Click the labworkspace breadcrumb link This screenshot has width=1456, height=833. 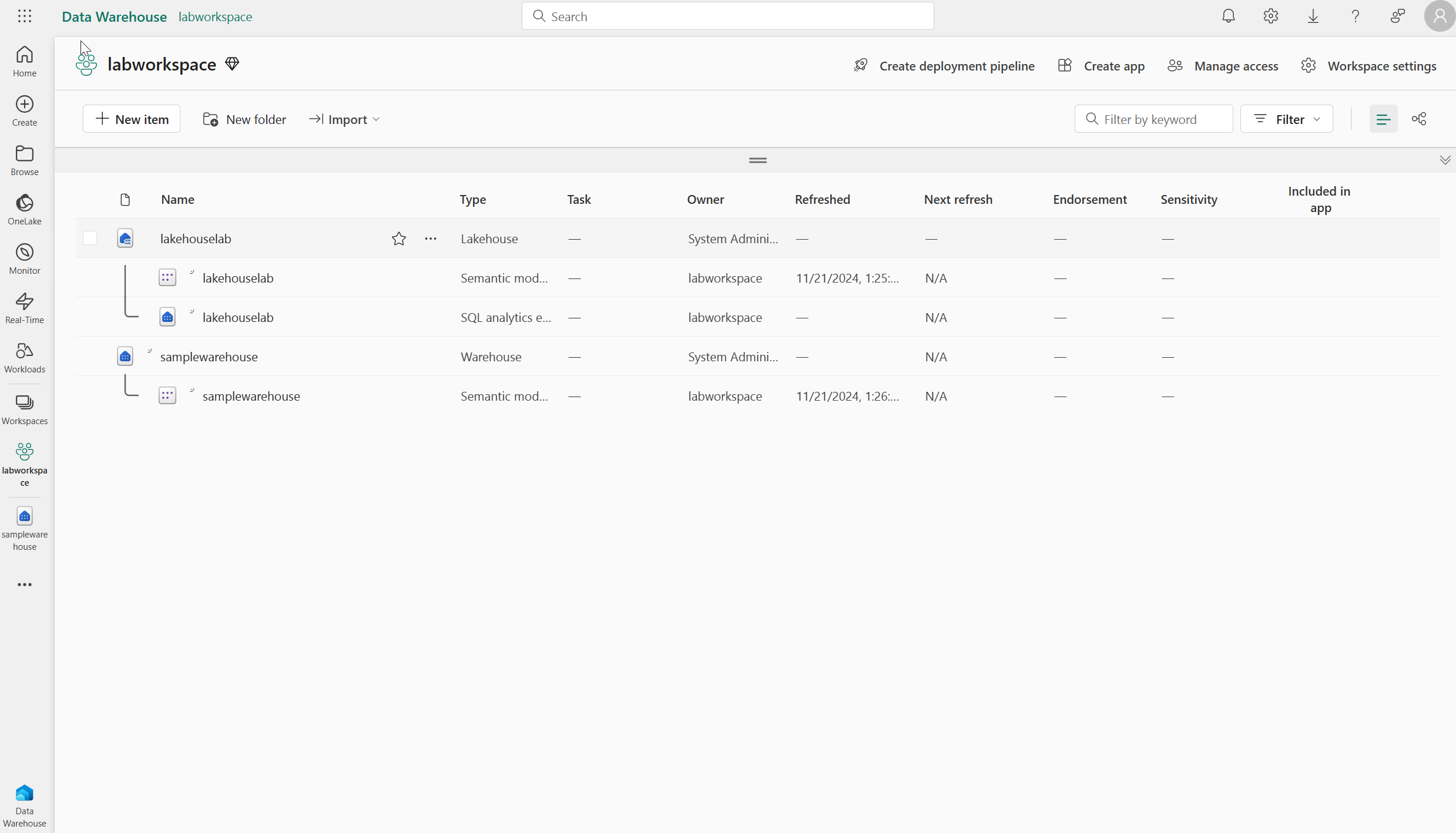(x=216, y=16)
